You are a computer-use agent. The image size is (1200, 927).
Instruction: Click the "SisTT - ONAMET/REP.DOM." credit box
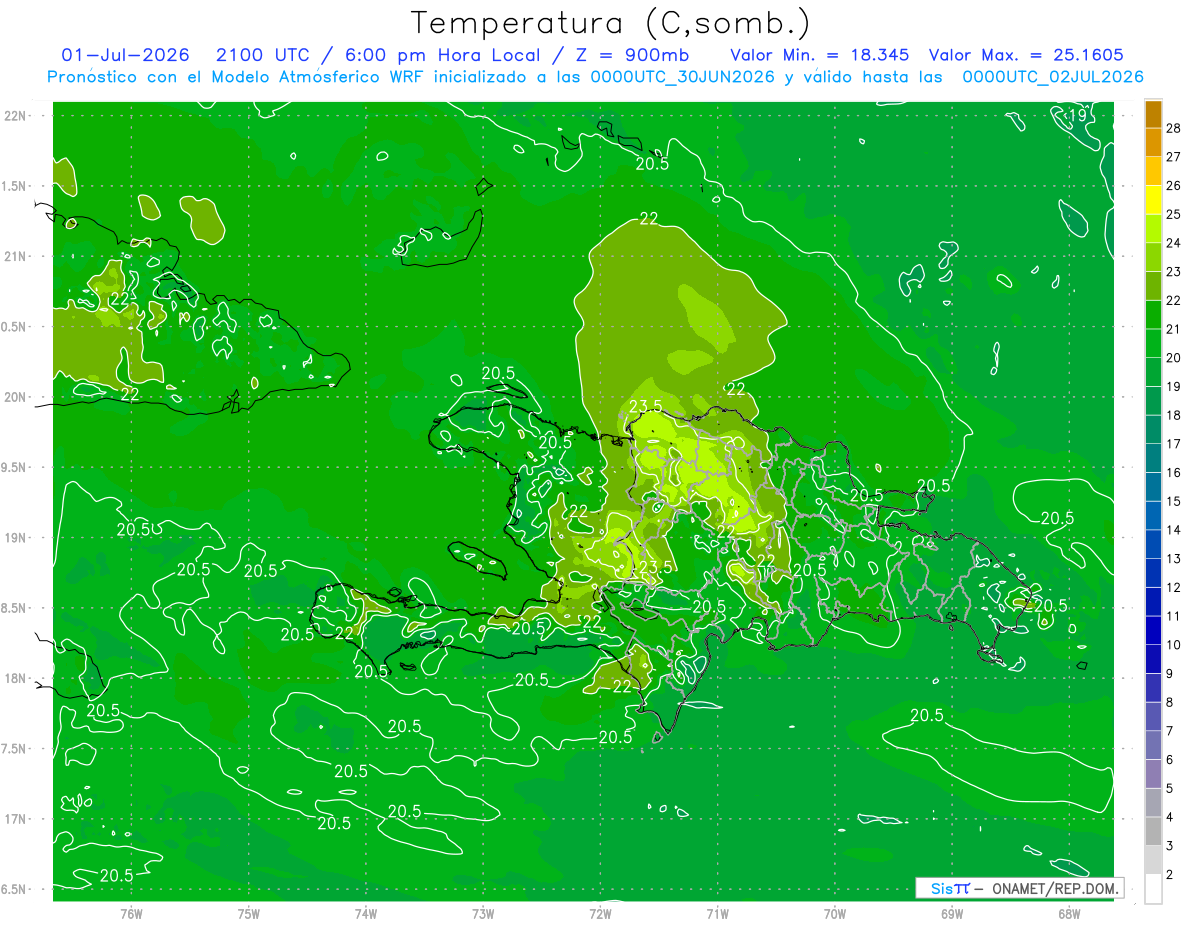pos(1019,888)
